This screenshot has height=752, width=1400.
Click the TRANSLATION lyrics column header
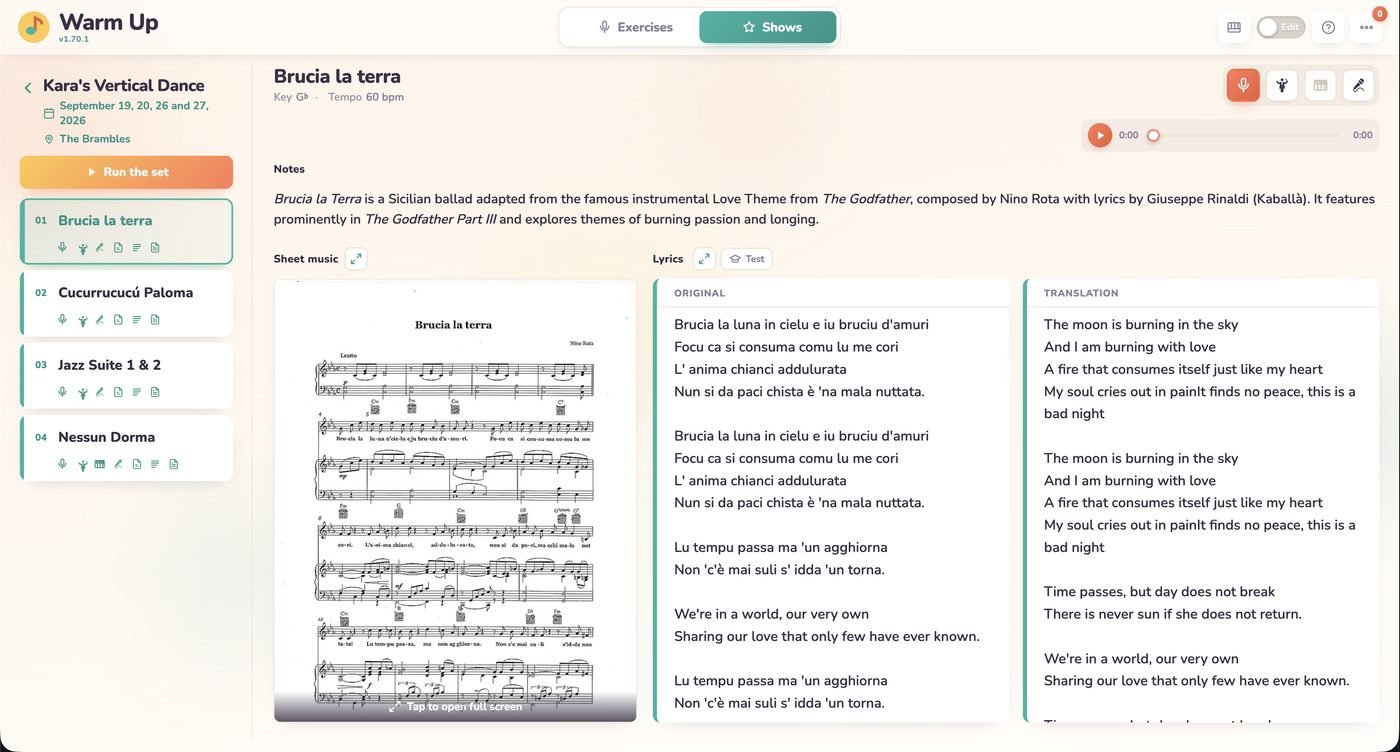click(x=1081, y=293)
